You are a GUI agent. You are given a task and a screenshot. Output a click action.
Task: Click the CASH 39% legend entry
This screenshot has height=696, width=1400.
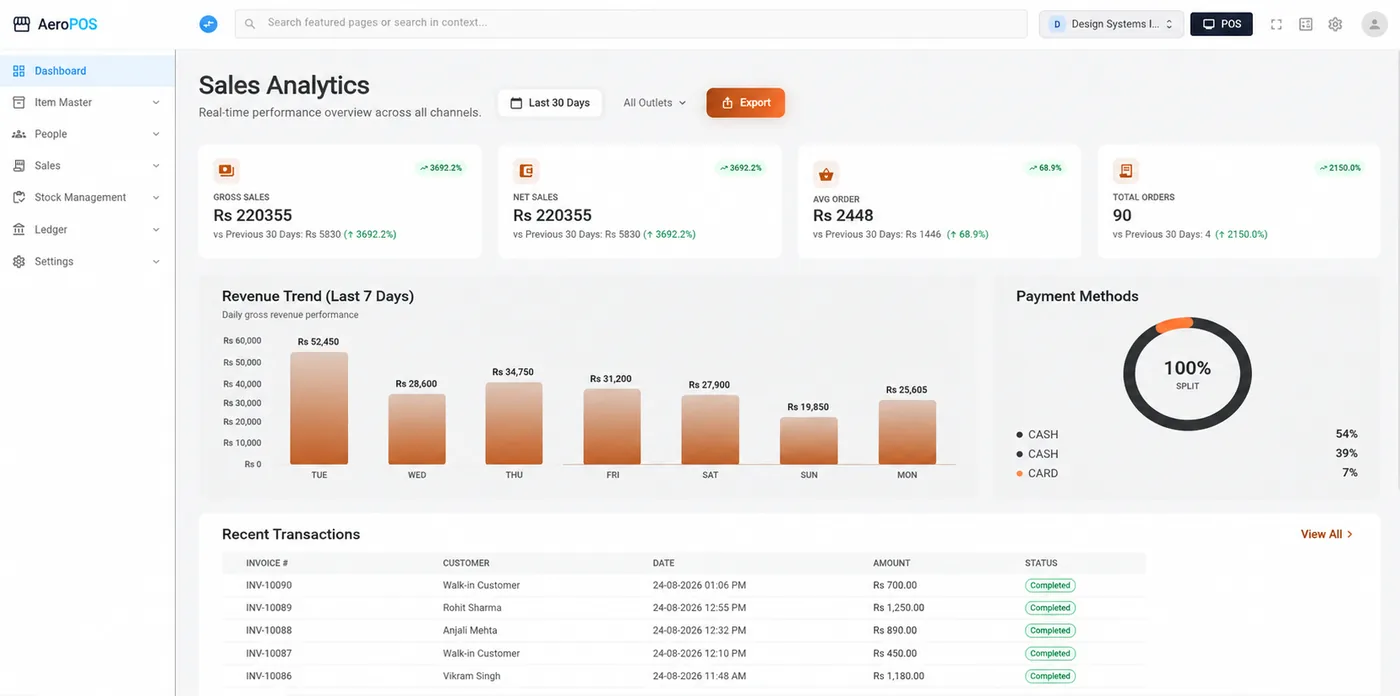1187,454
